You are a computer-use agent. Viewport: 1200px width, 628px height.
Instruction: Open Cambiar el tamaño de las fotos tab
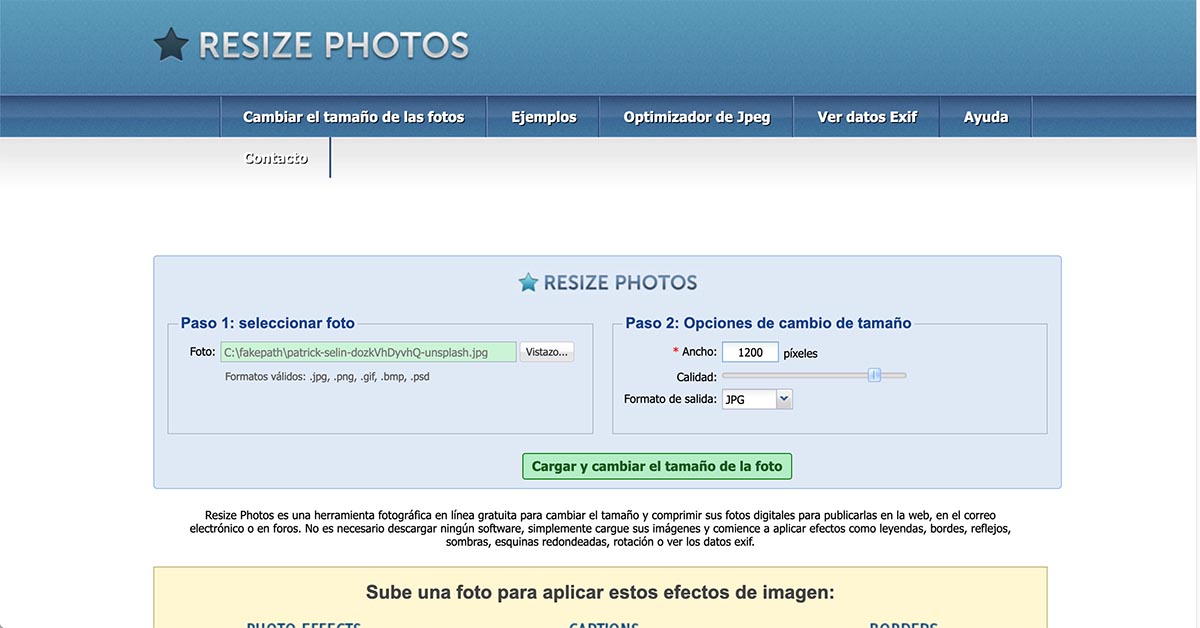pyautogui.click(x=354, y=117)
